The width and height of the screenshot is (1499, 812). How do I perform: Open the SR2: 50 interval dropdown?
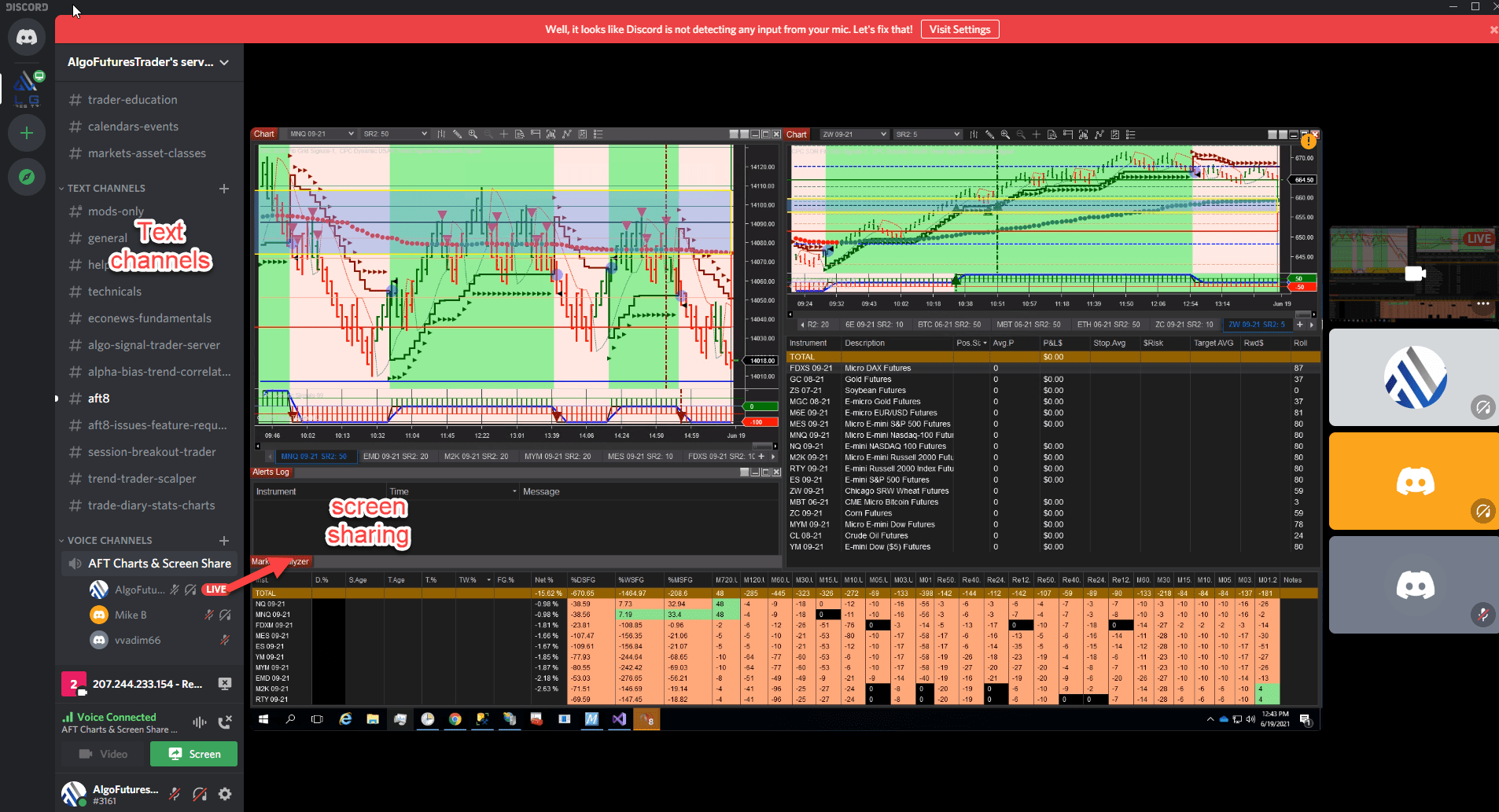[394, 134]
